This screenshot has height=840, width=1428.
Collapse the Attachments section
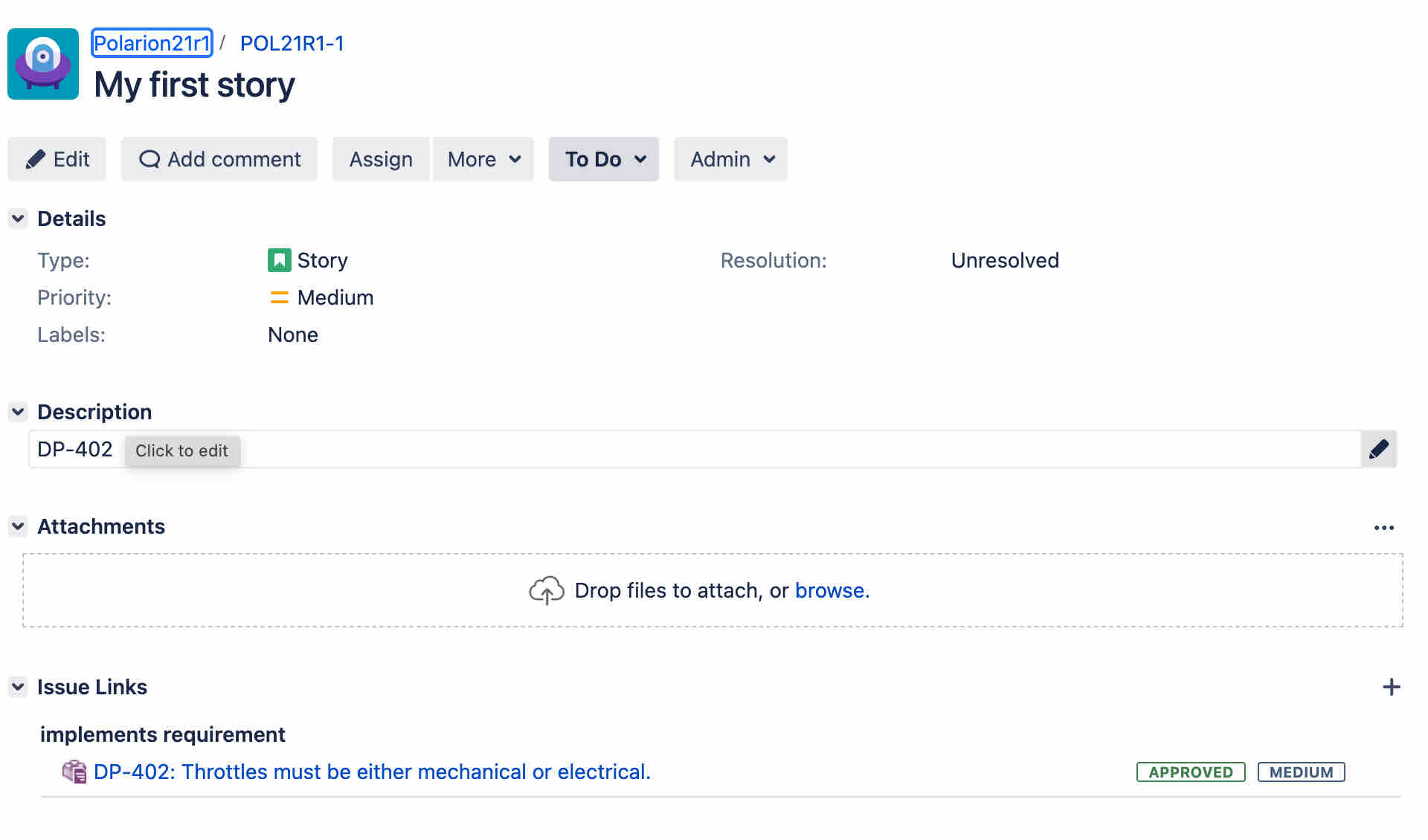click(x=18, y=526)
